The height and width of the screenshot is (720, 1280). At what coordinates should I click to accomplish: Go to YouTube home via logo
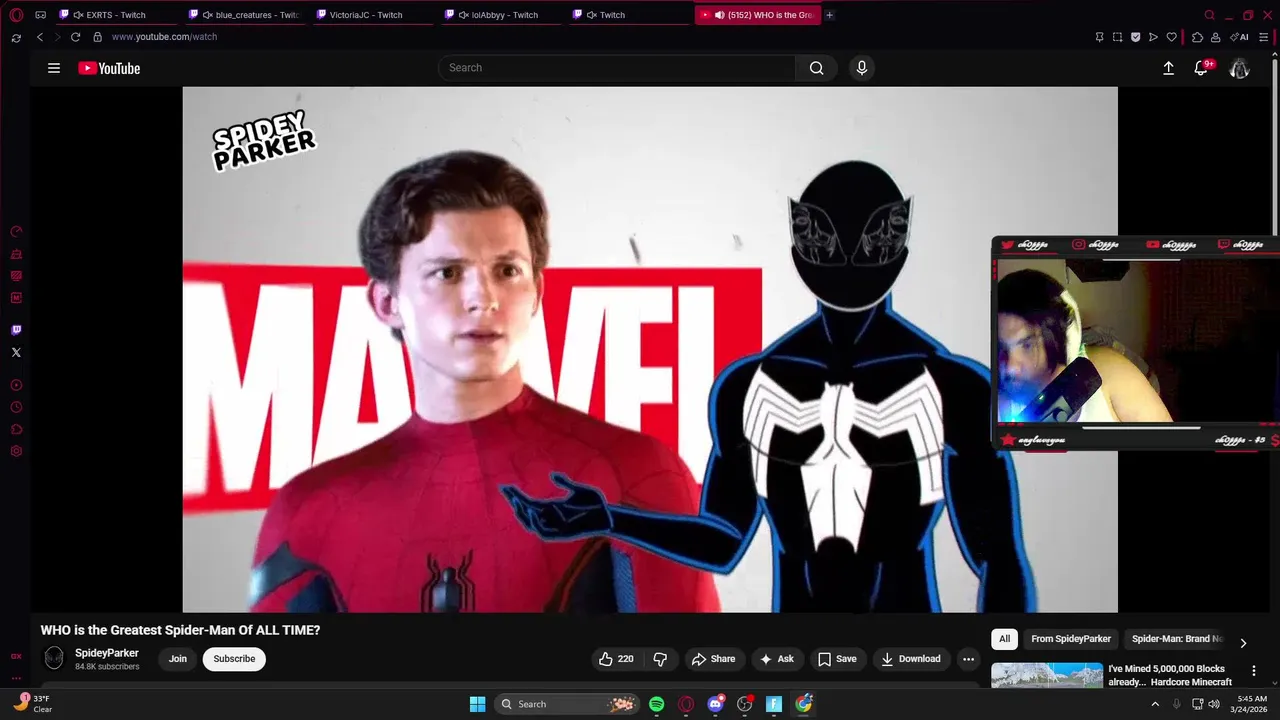(x=109, y=68)
